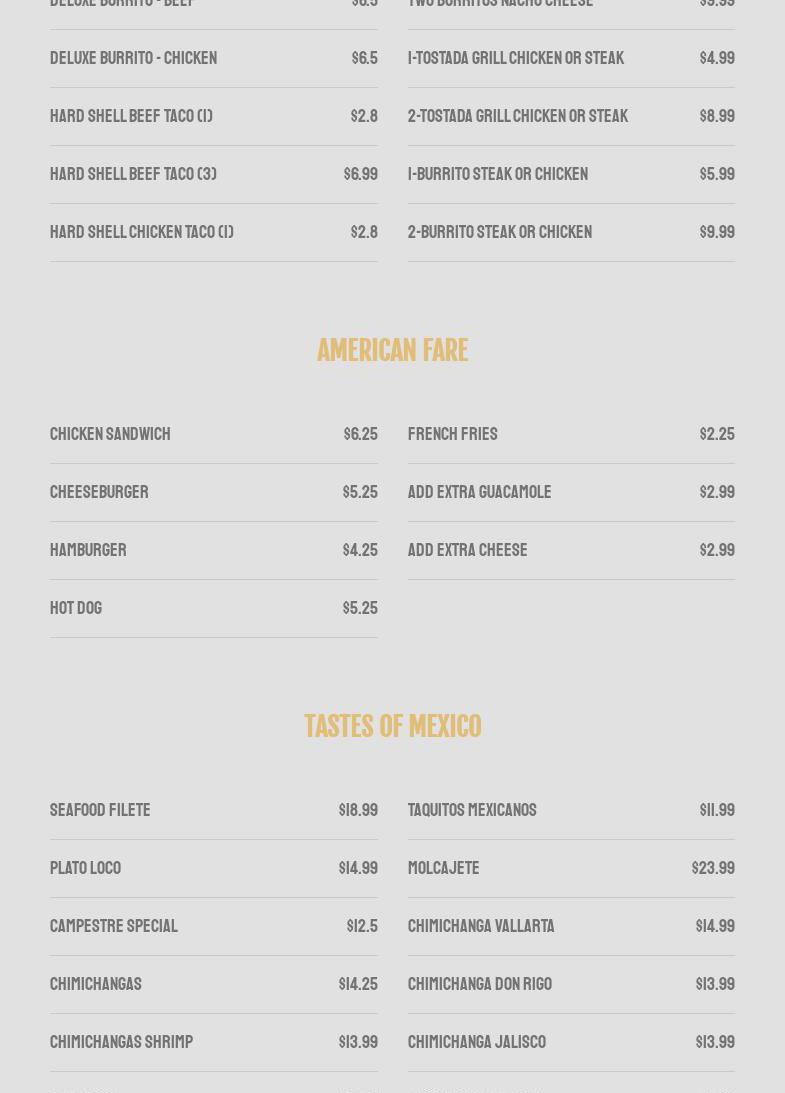Choose the Chimichanga Vallarta item
785x1093 pixels.
coord(481,926)
